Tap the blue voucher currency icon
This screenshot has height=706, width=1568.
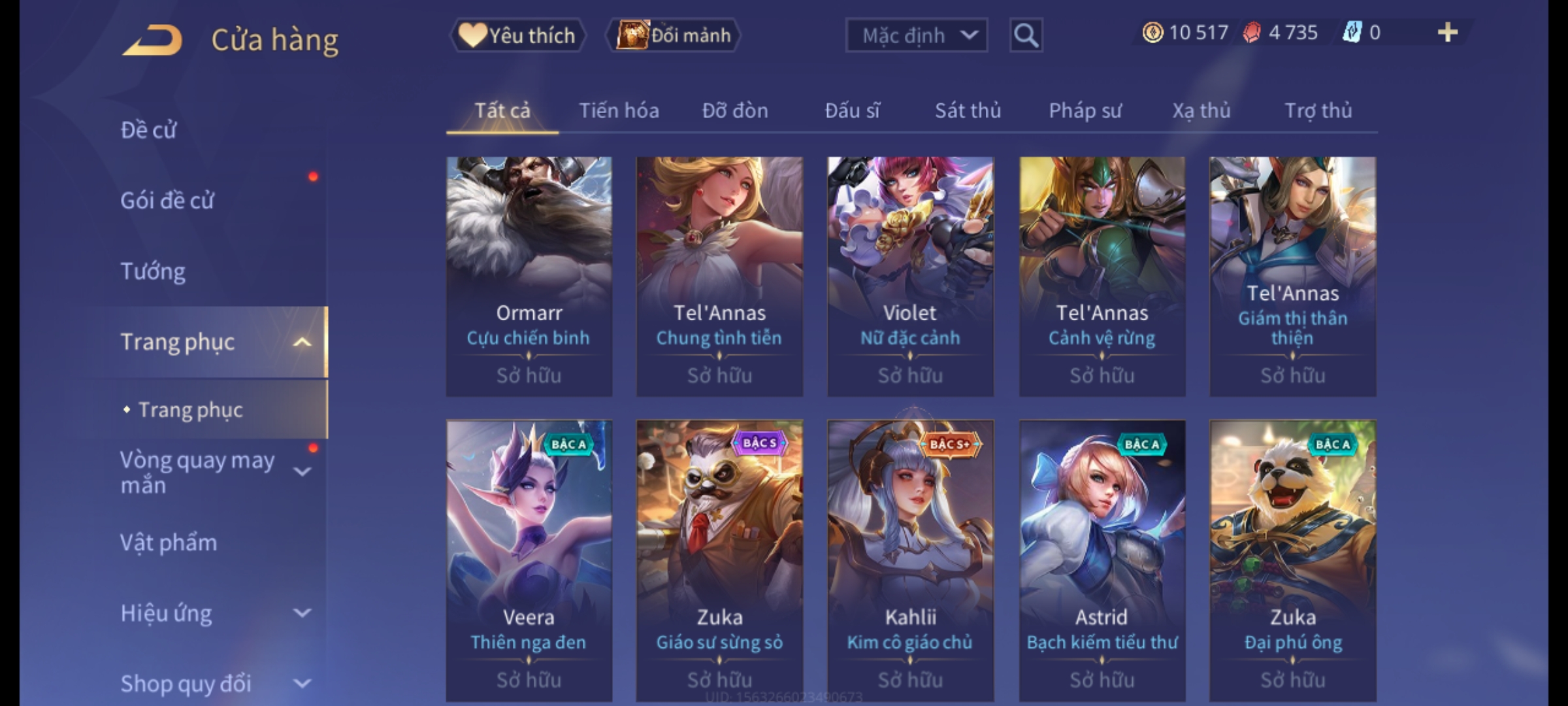pyautogui.click(x=1351, y=33)
